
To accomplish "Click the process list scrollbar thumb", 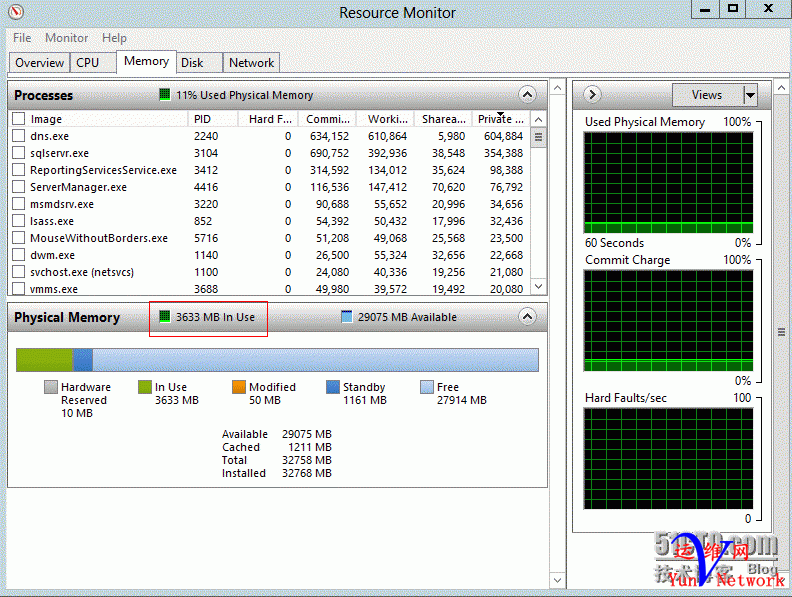I will point(538,137).
